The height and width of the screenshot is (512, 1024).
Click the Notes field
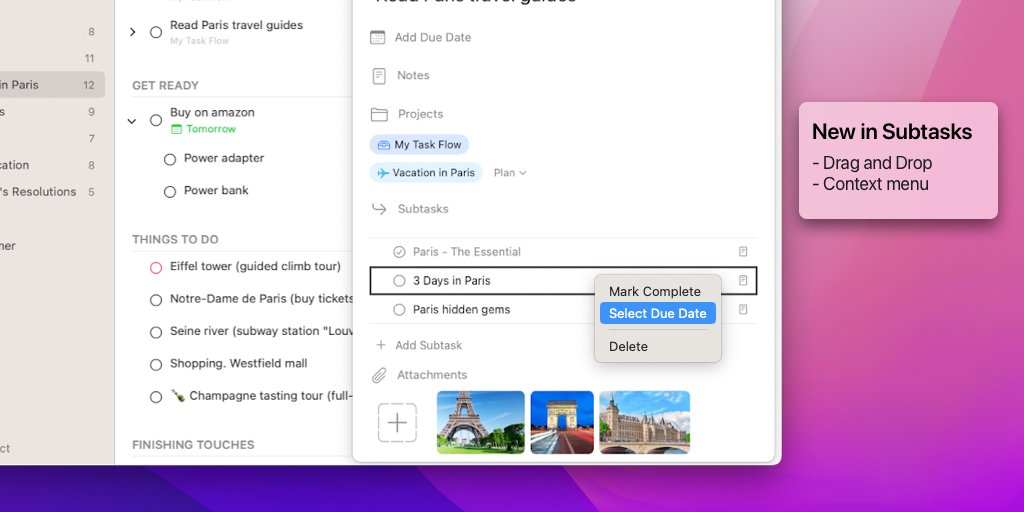tap(413, 76)
